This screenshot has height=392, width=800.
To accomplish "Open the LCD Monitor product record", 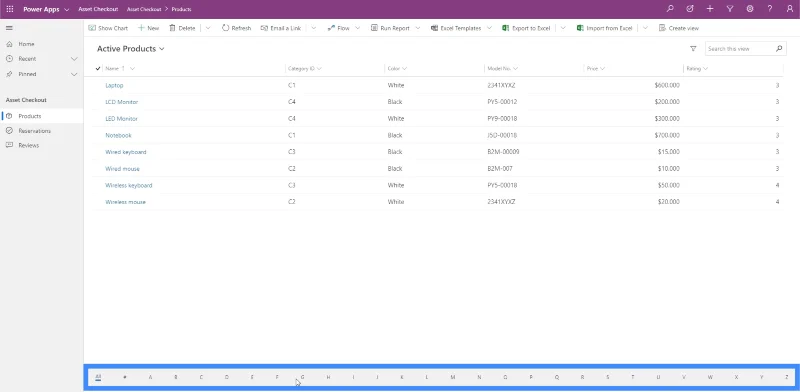I will (121, 102).
